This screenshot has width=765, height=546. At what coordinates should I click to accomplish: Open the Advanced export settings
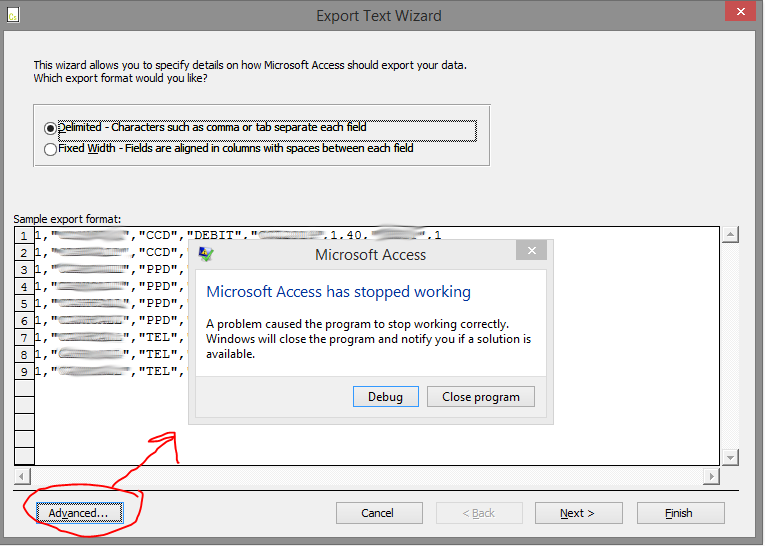[x=80, y=513]
